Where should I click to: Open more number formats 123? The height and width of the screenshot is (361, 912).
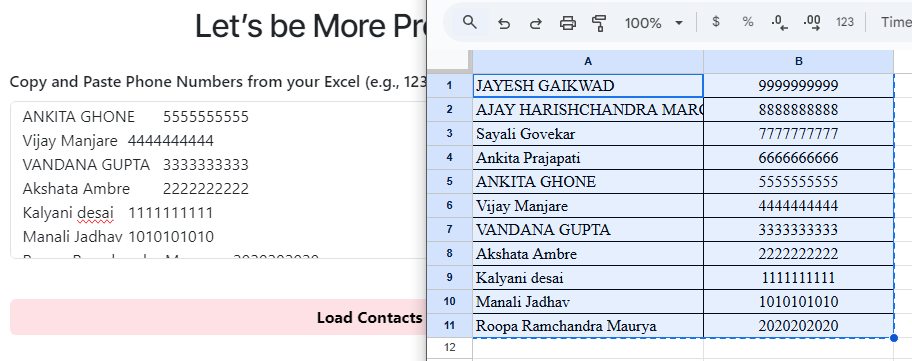click(845, 23)
